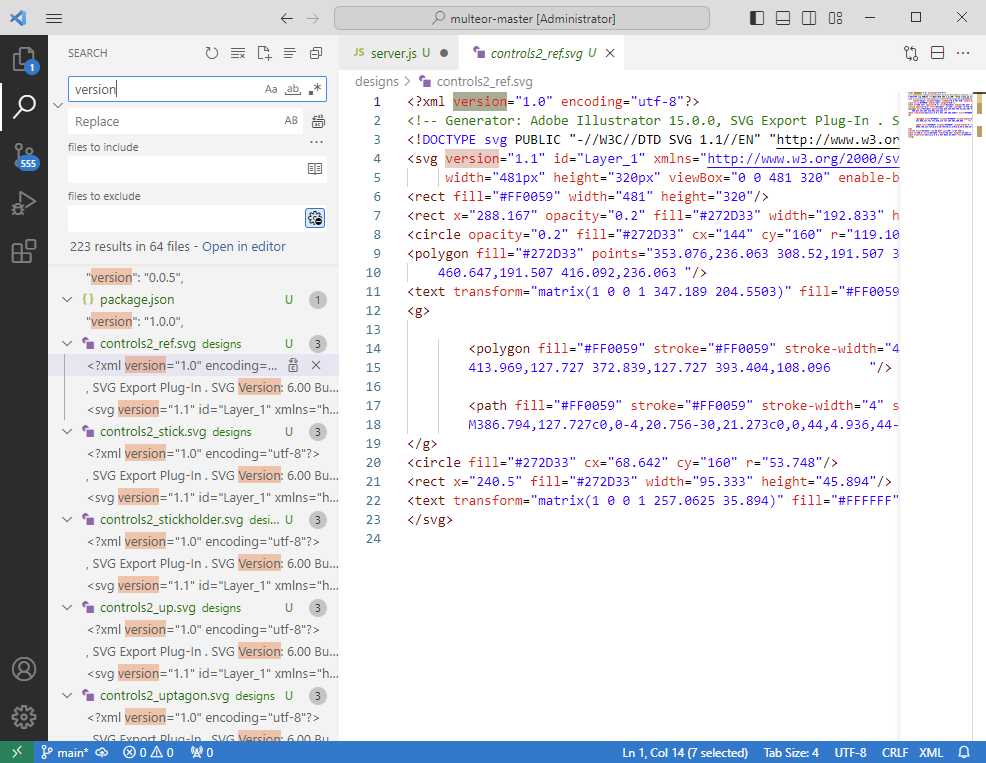The image size is (986, 763).
Task: Toggle the Replace field chevron beside the search box
Action: click(x=58, y=105)
